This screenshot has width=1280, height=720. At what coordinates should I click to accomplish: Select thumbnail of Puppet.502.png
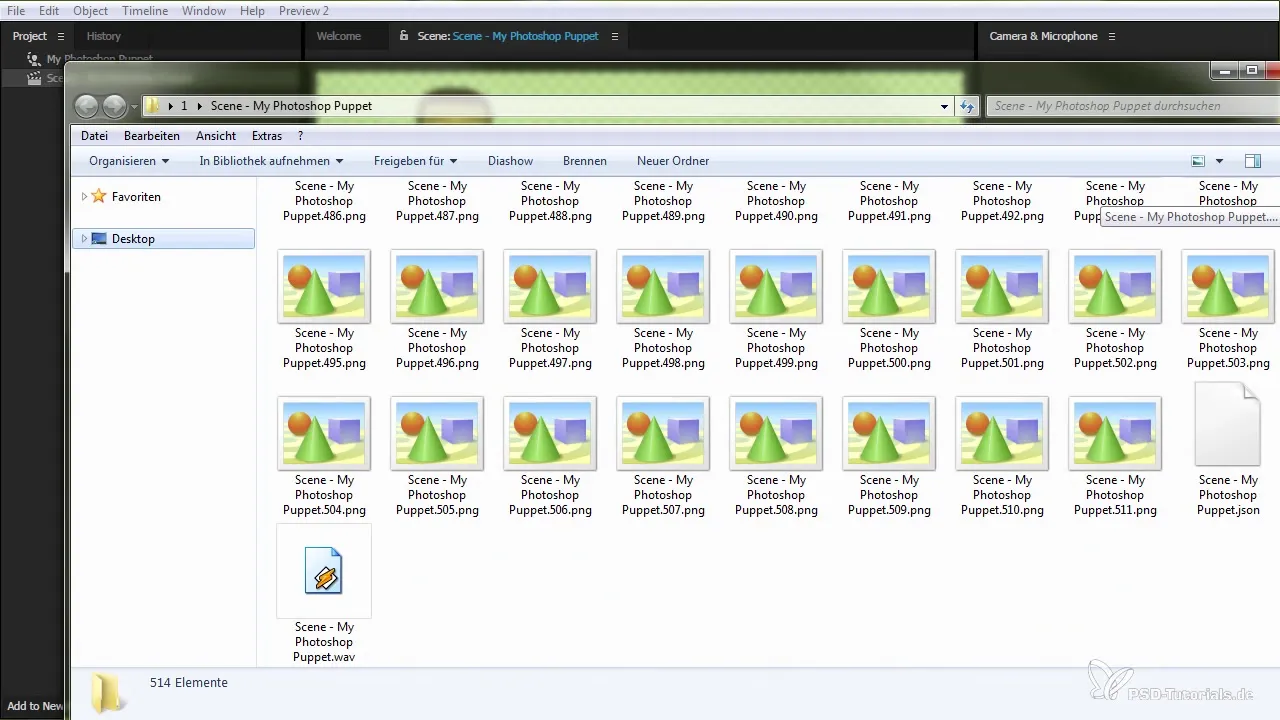pyautogui.click(x=1115, y=286)
